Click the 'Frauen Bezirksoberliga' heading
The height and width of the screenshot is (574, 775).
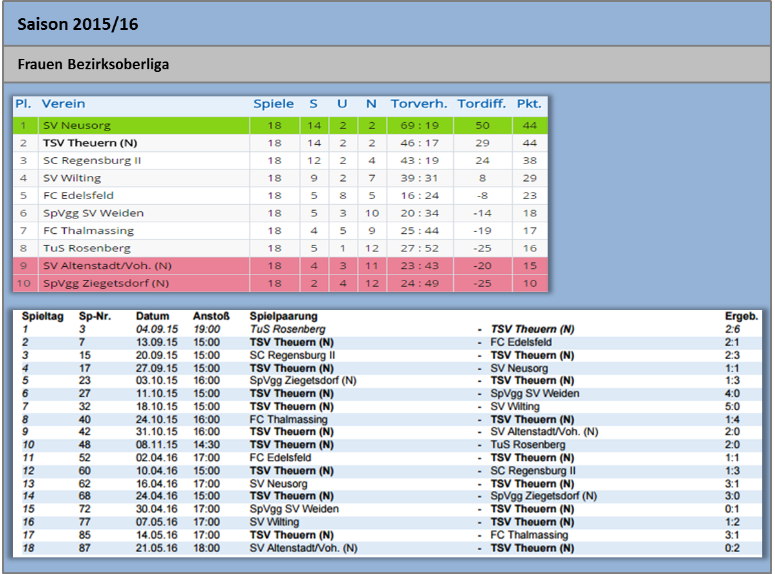coord(93,64)
